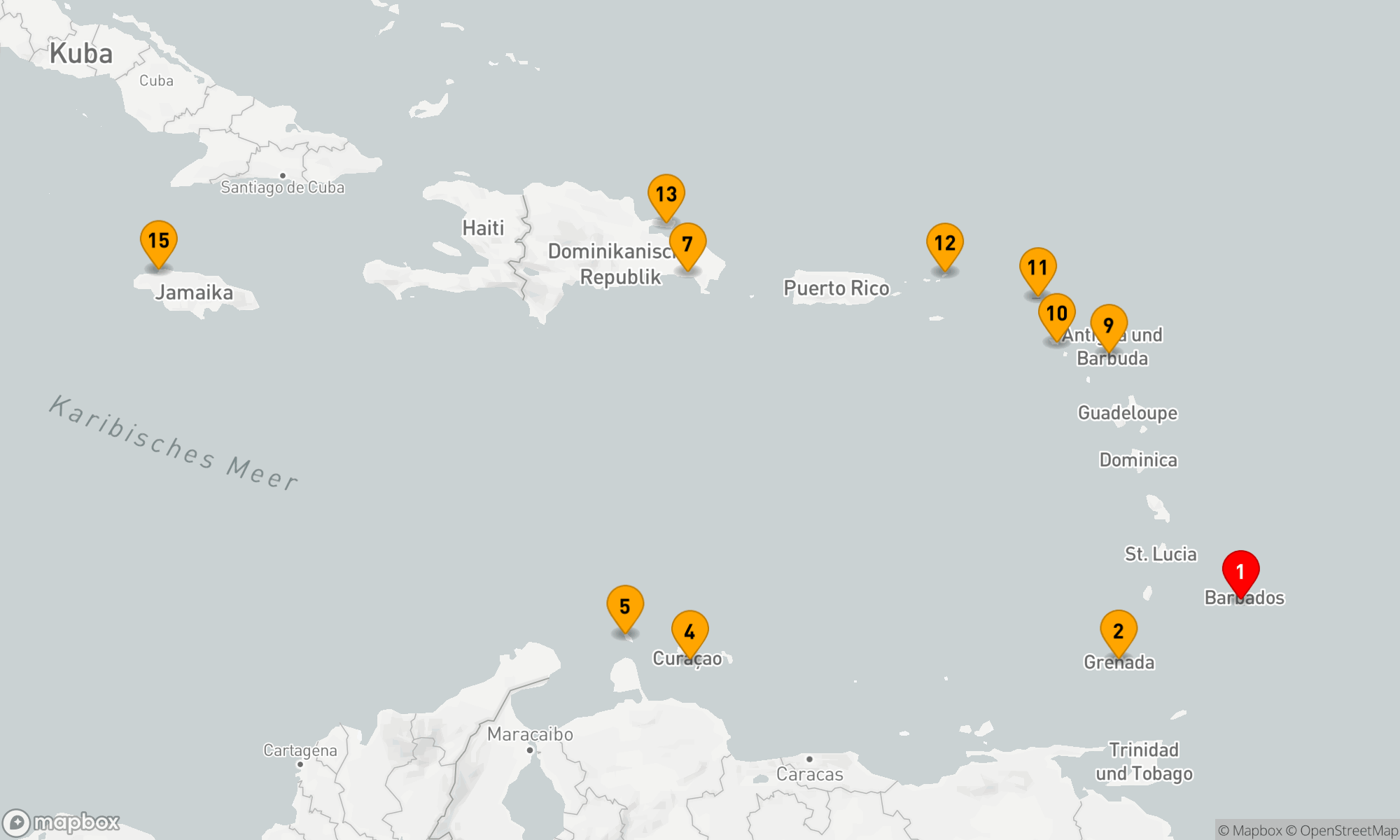This screenshot has width=1400, height=840.
Task: Open the Mapbox logo link
Action: 62,822
